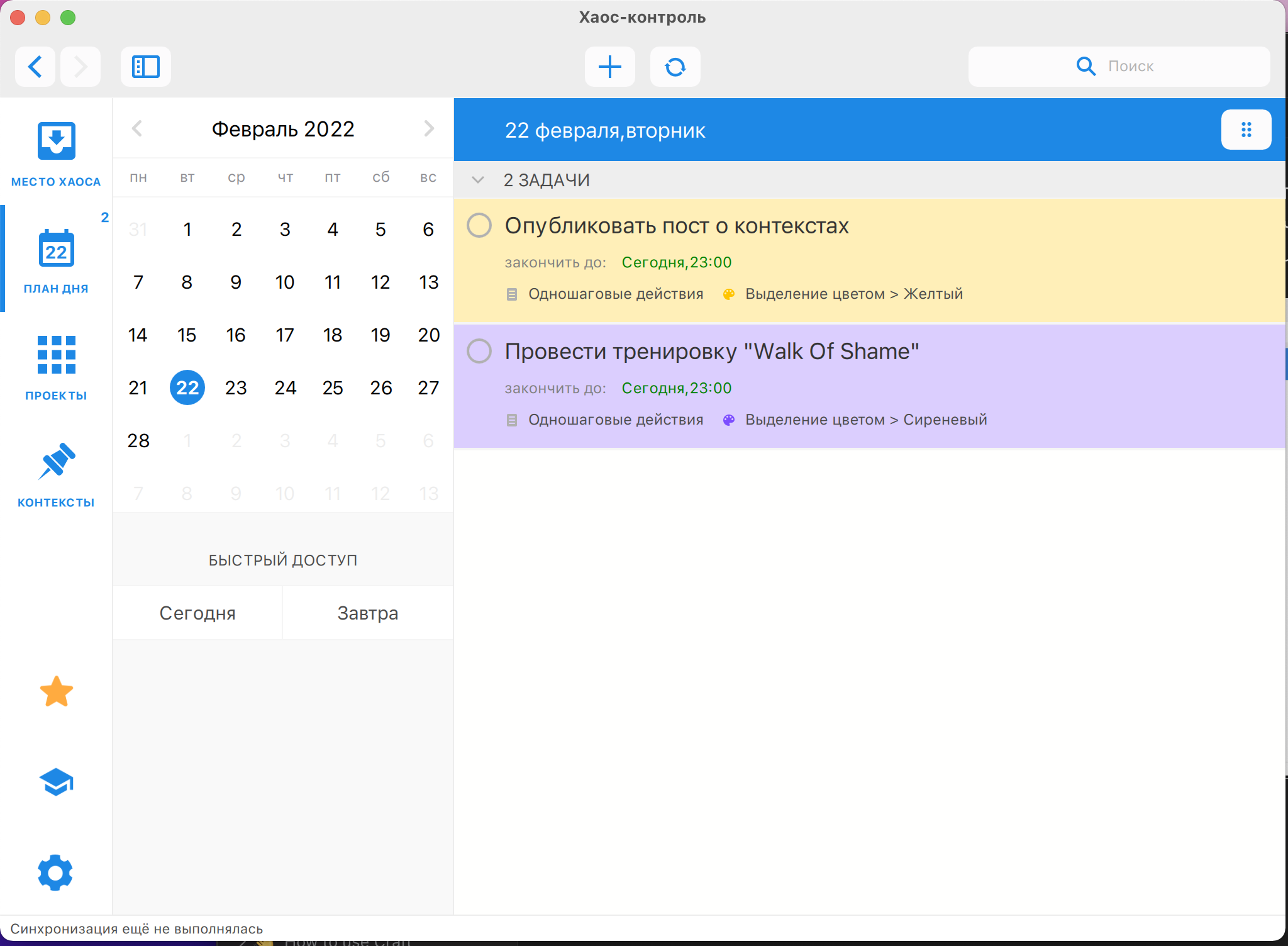This screenshot has width=1288, height=946.
Task: Open day options menu with dots button
Action: click(x=1246, y=130)
